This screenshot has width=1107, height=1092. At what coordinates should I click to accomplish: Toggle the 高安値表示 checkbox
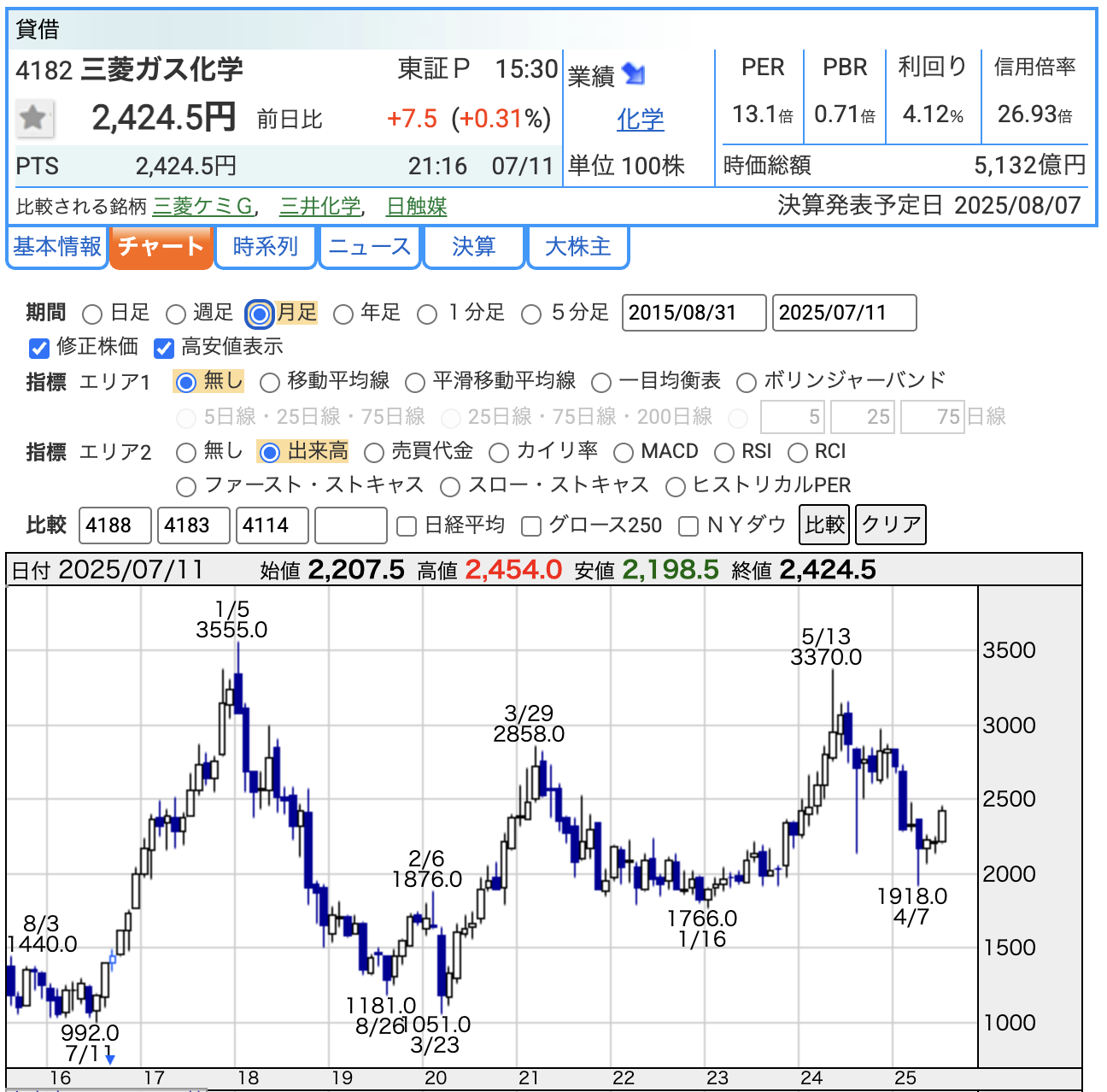pyautogui.click(x=164, y=348)
